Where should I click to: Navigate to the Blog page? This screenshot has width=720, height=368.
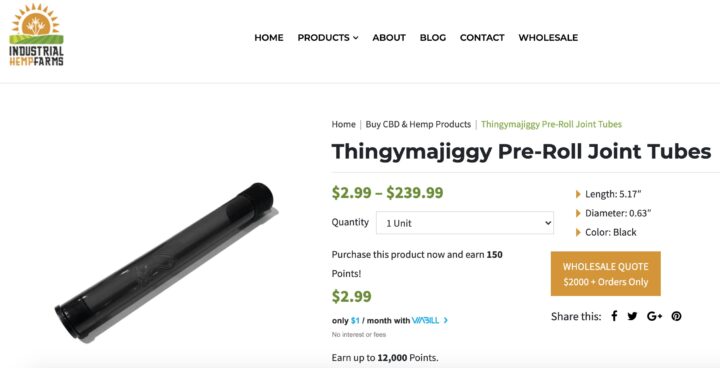[x=433, y=38]
